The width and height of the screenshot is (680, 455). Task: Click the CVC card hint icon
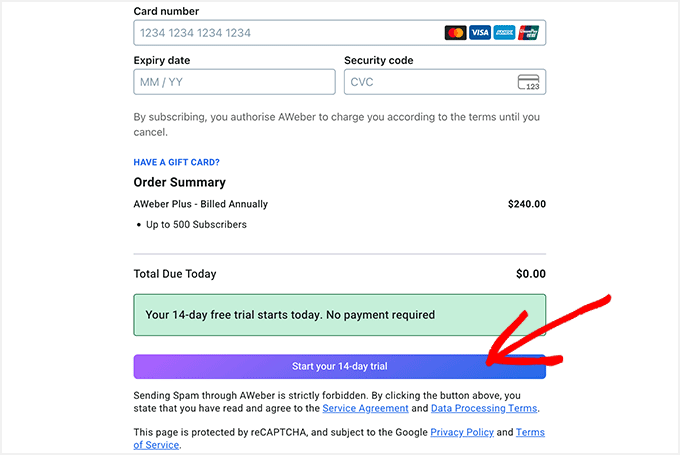pyautogui.click(x=529, y=82)
